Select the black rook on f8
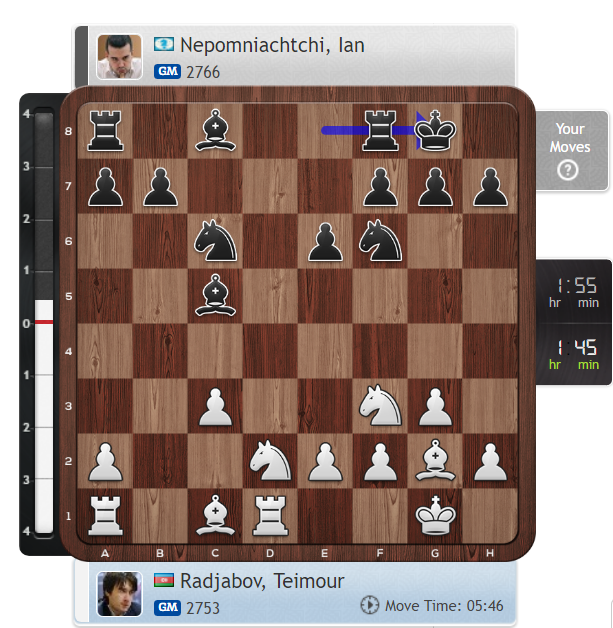The width and height of the screenshot is (613, 628). (x=380, y=131)
